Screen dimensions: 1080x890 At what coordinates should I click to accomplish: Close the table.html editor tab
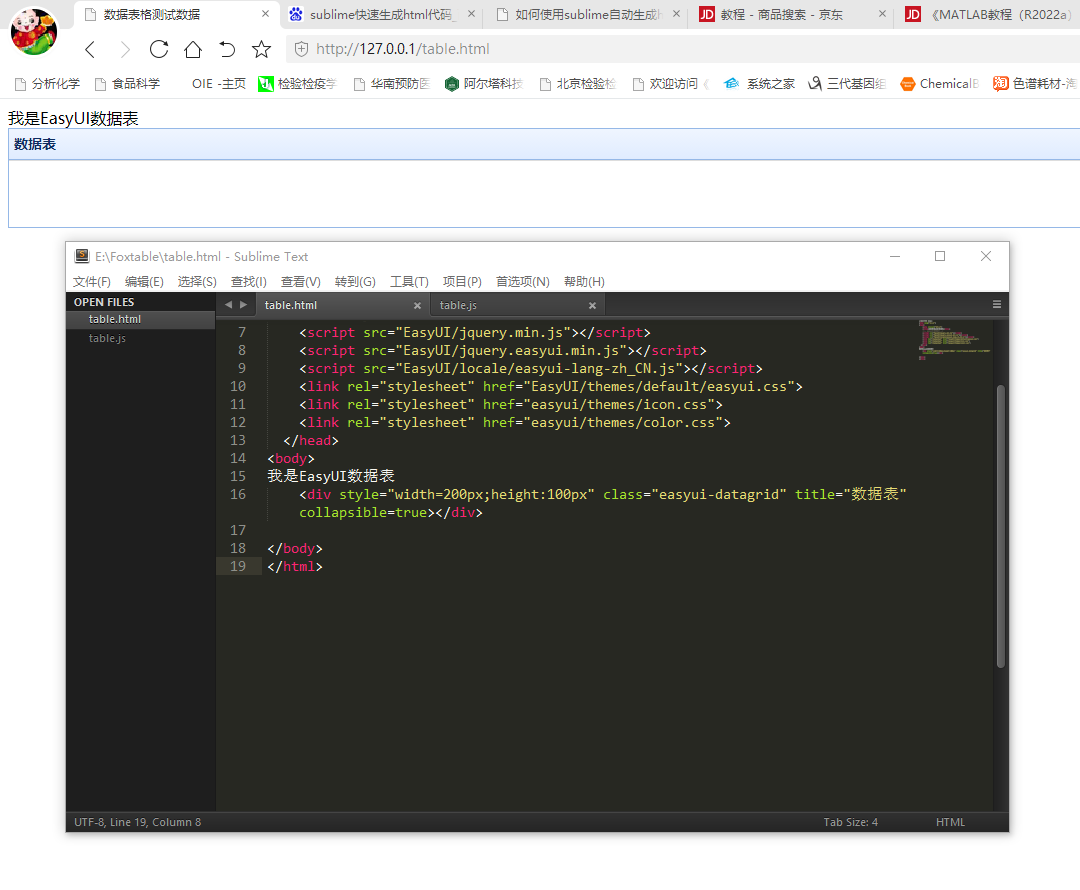pos(417,305)
